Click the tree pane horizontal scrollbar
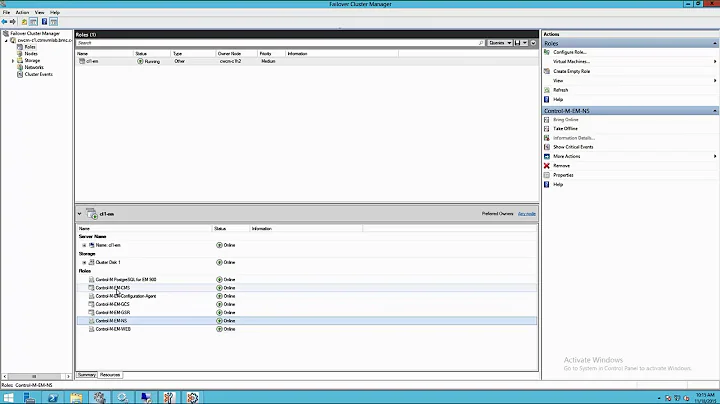Screen dimensions: 720x404 point(36,376)
